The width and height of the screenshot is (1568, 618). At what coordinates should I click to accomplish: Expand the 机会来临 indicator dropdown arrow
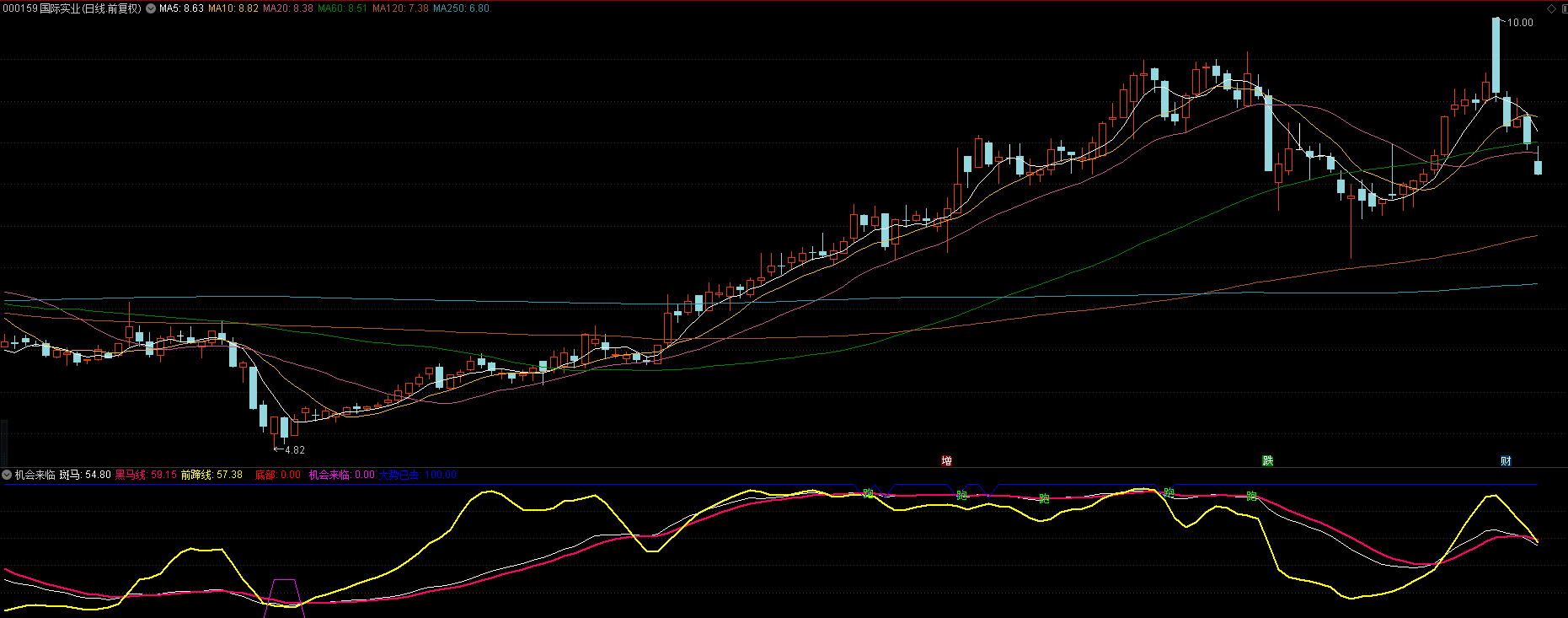click(x=7, y=475)
